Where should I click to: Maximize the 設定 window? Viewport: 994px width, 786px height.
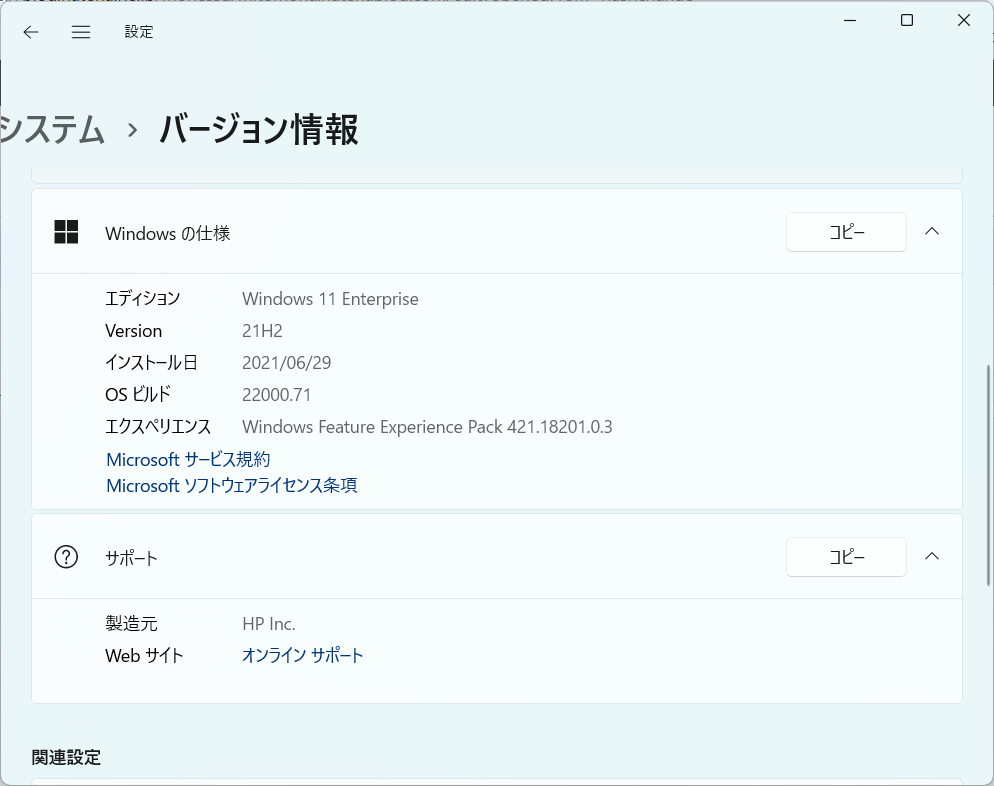pos(907,20)
